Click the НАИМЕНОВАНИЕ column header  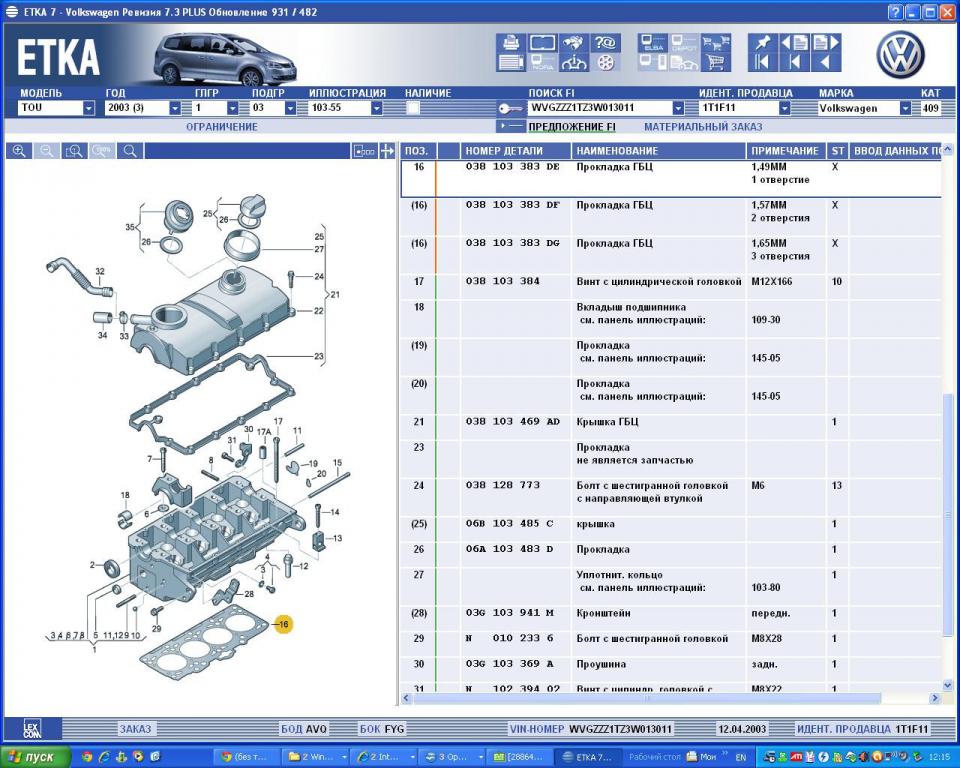pos(659,151)
